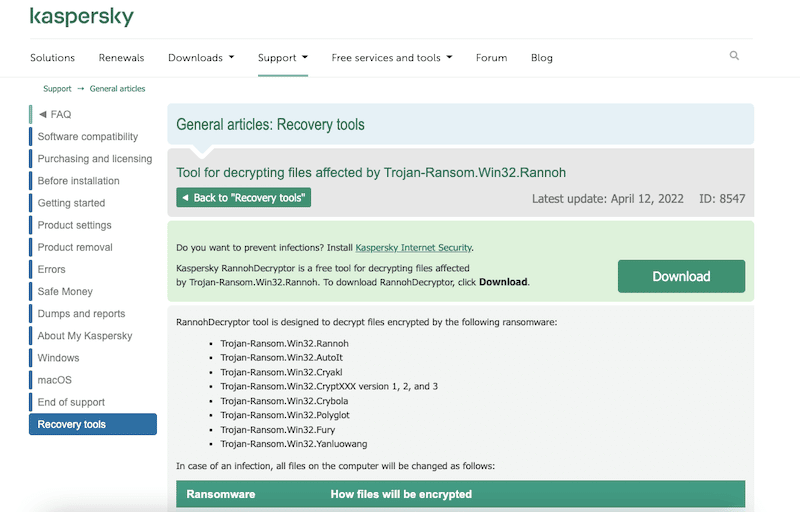800x512 pixels.
Task: Select Recovery tools sidebar item
Action: [x=93, y=424]
